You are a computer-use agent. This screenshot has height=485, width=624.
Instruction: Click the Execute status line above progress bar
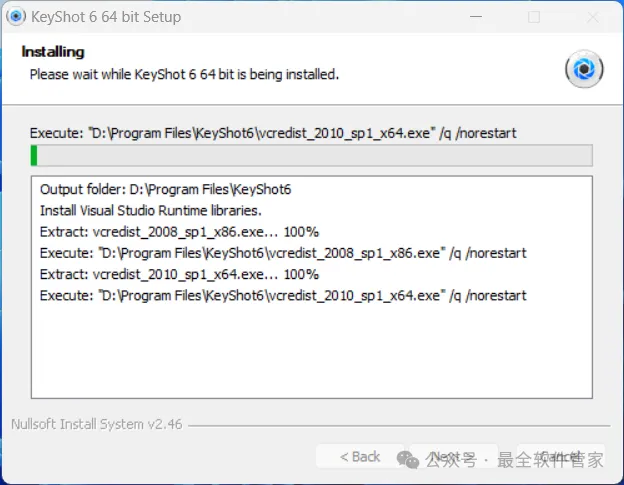(x=273, y=132)
